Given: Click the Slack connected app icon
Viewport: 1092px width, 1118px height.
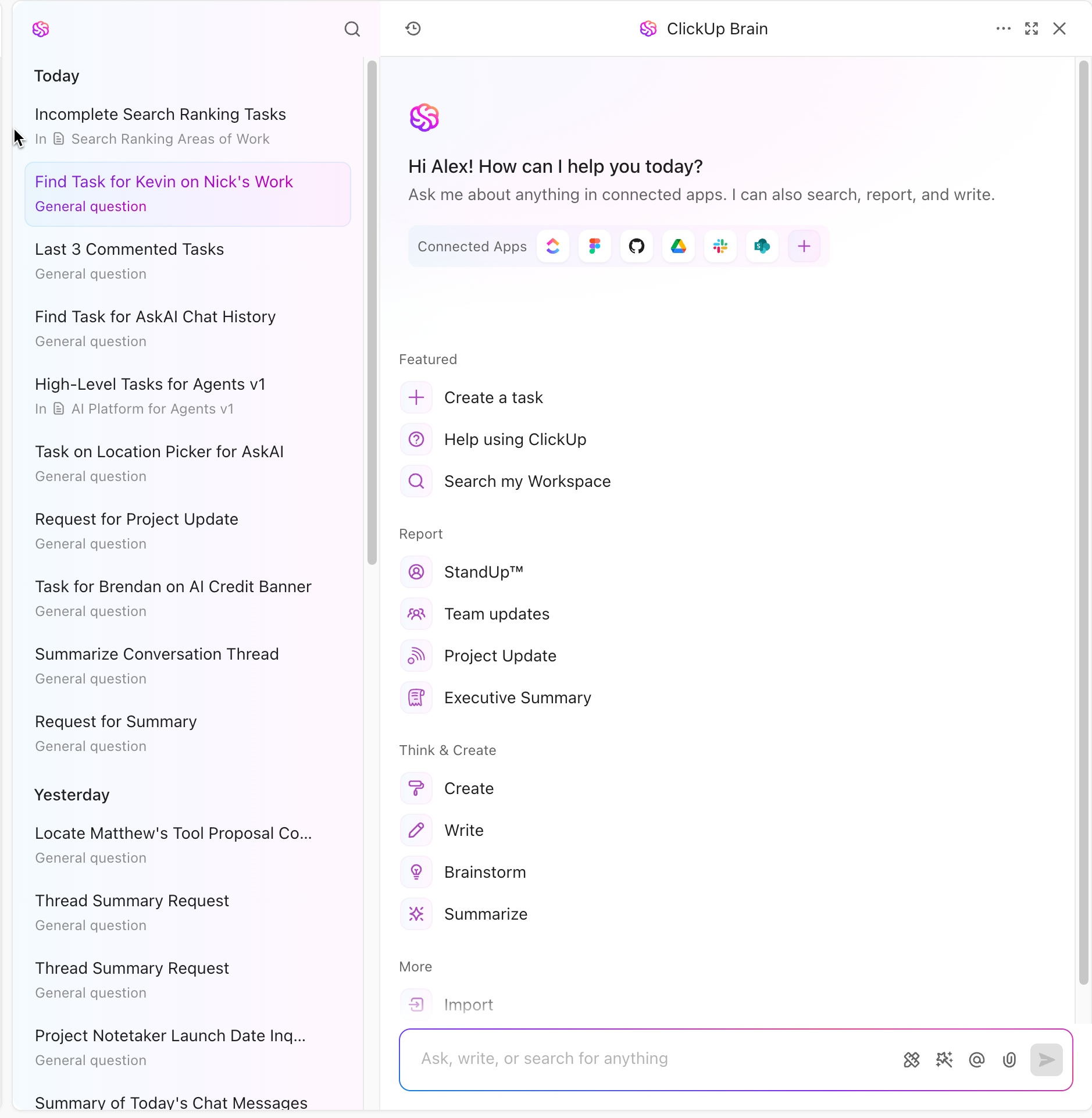Looking at the screenshot, I should tap(720, 246).
